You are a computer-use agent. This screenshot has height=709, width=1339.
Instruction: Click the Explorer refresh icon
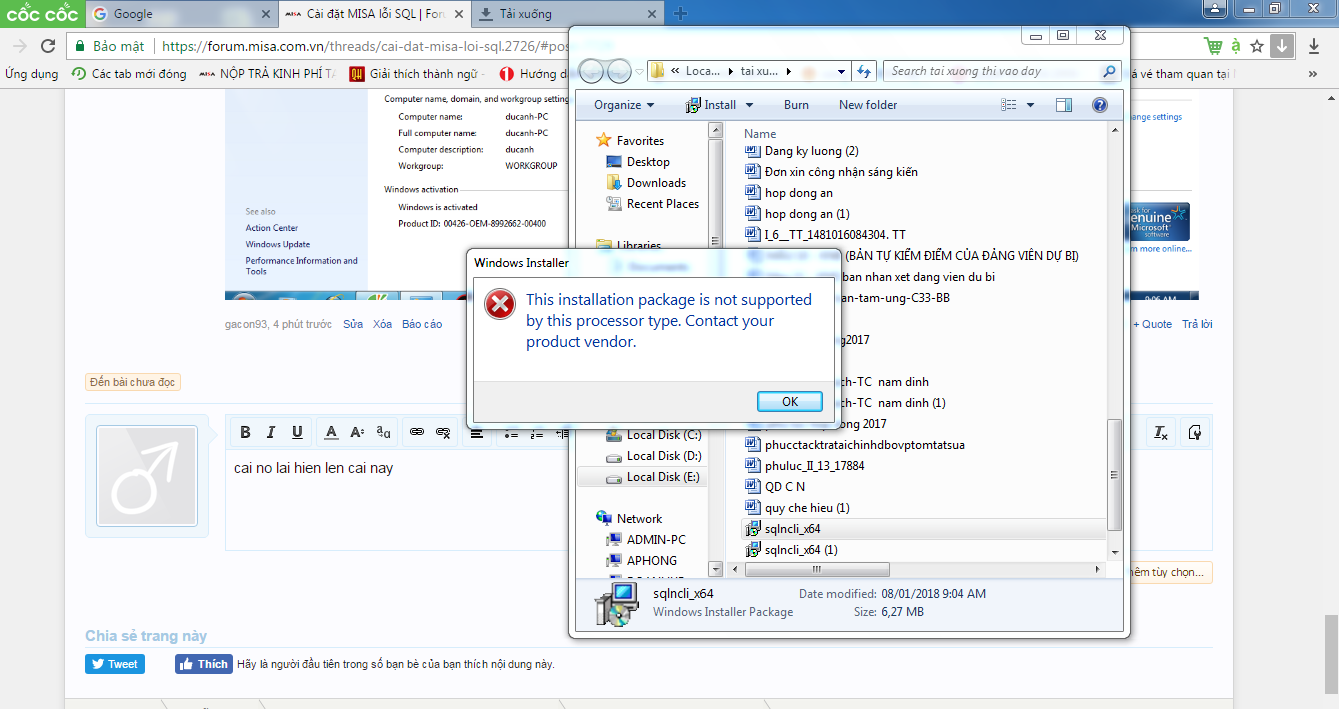(x=865, y=71)
